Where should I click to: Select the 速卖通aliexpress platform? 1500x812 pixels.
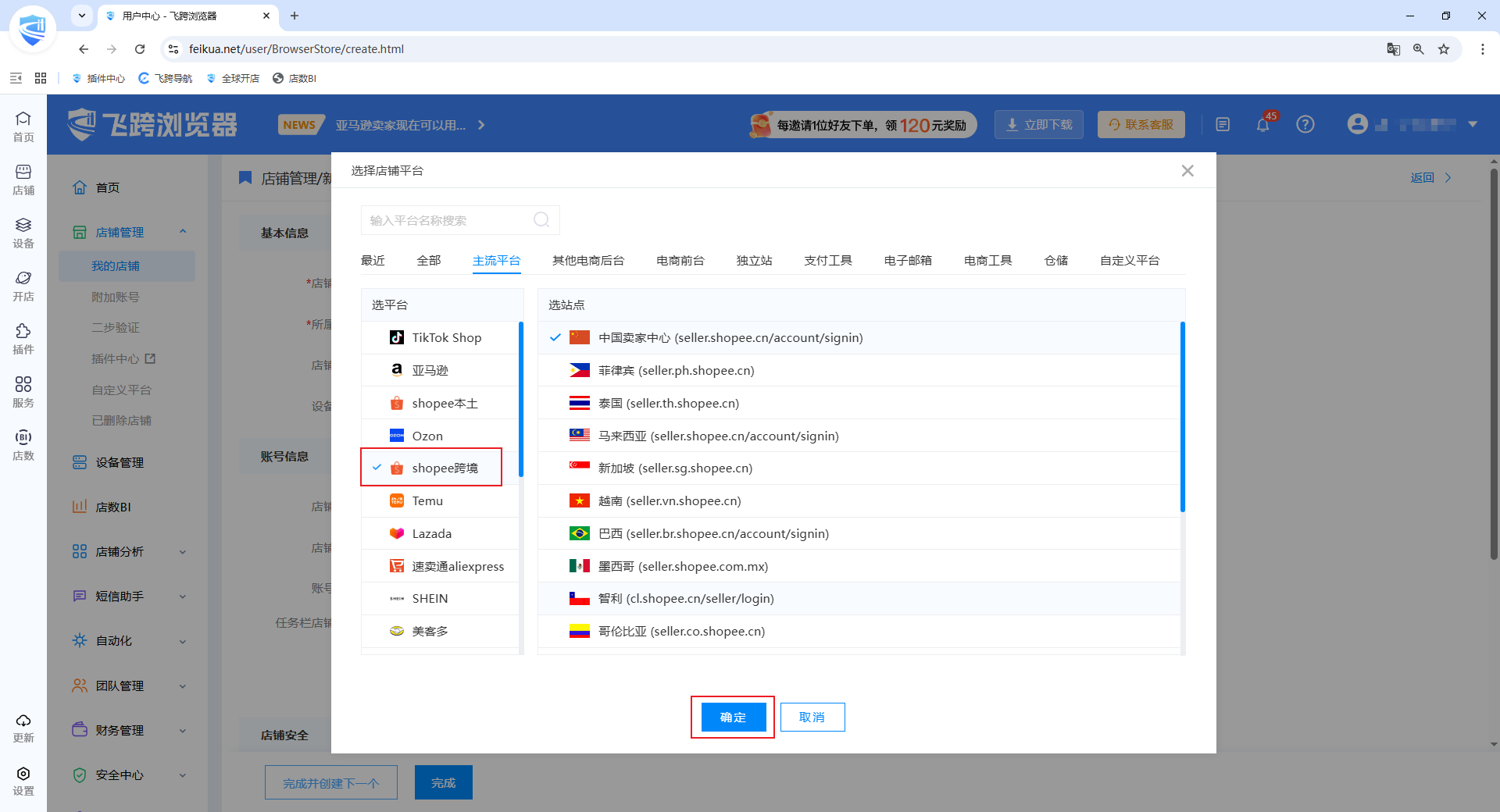pyautogui.click(x=440, y=566)
